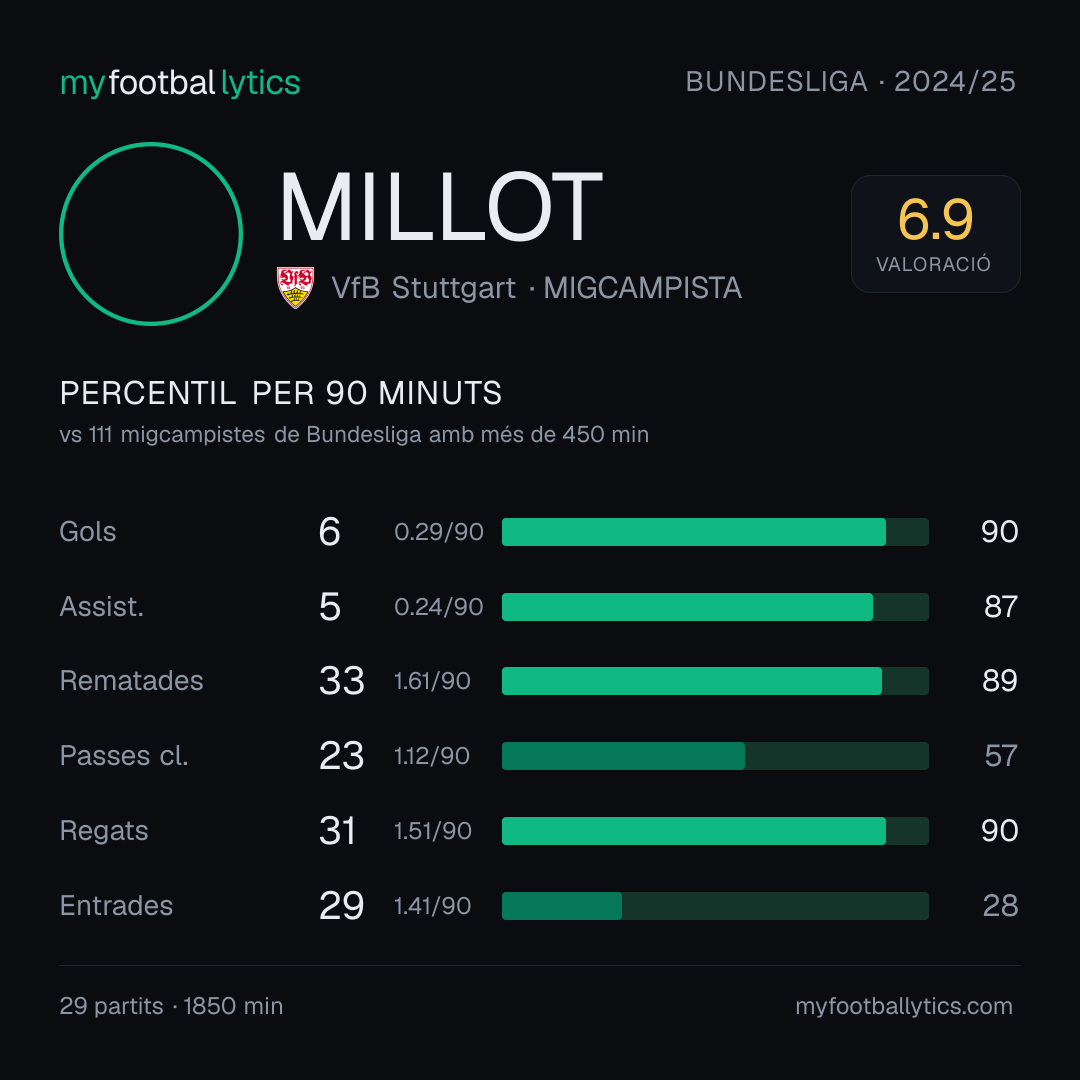
Task: Click the 0.29/90 goals rate value
Action: click(439, 532)
